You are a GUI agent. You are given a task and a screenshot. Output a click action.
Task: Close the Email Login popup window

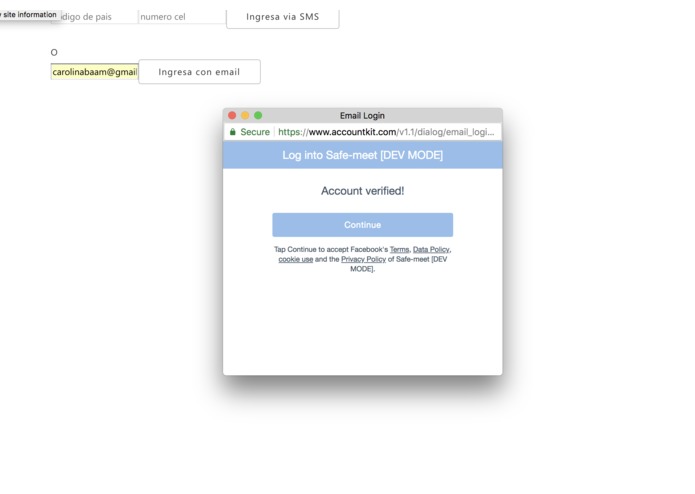click(x=232, y=116)
